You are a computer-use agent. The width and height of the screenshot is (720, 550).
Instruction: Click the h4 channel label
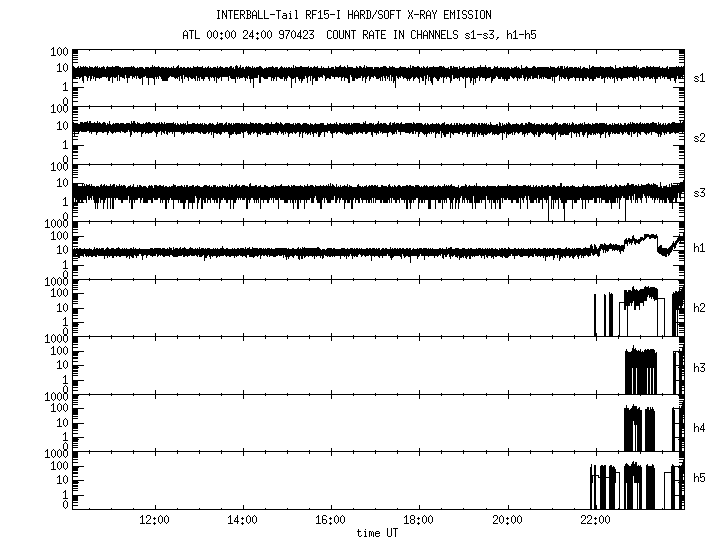(699, 427)
